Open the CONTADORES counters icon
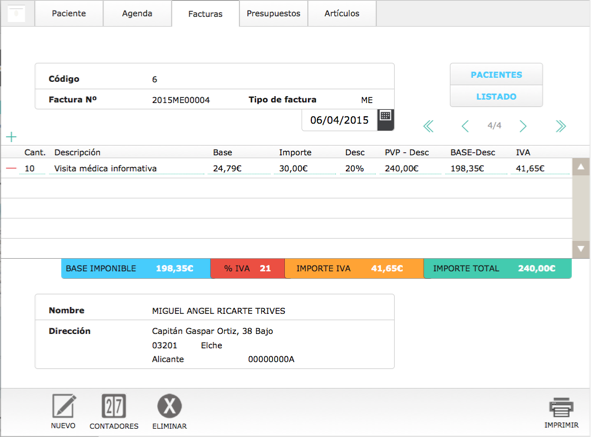The height and width of the screenshot is (437, 591). coord(114,406)
